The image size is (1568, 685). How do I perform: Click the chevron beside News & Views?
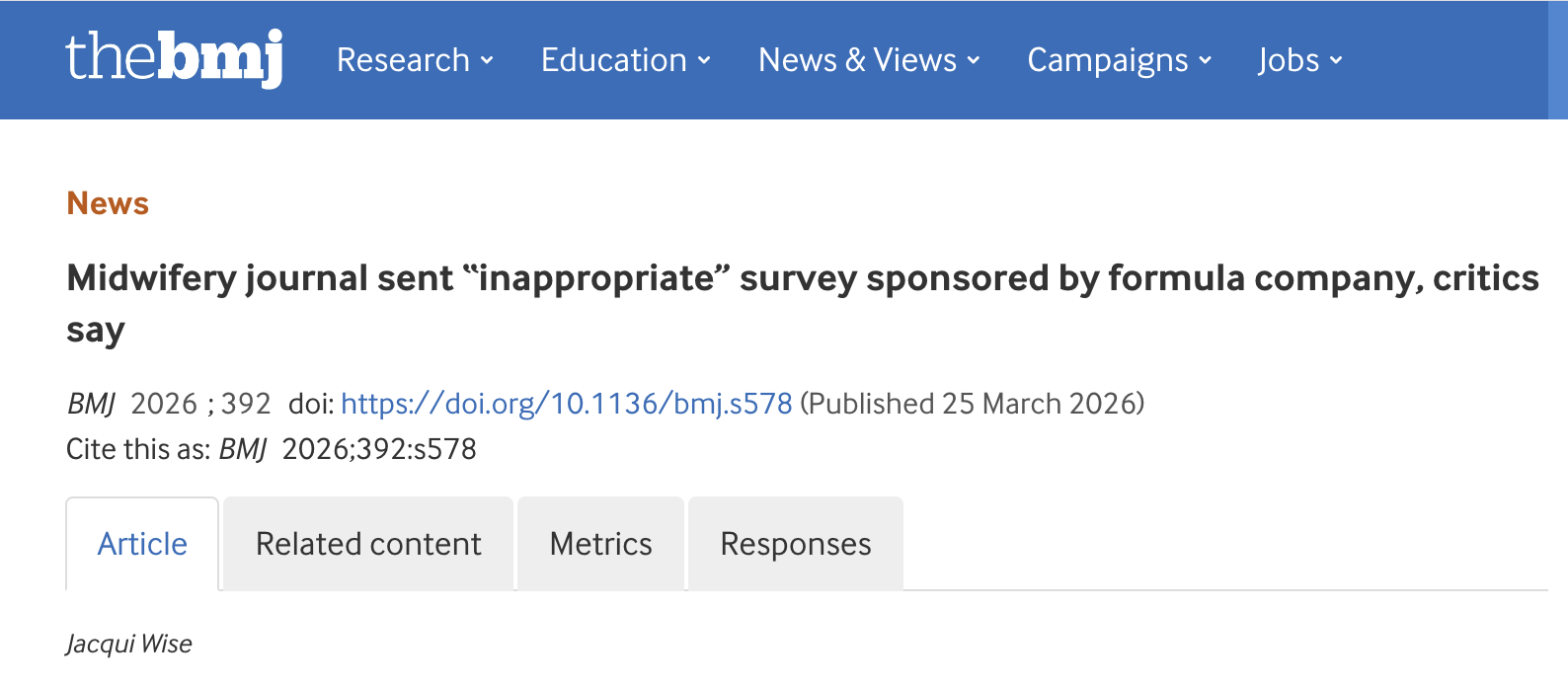(974, 60)
